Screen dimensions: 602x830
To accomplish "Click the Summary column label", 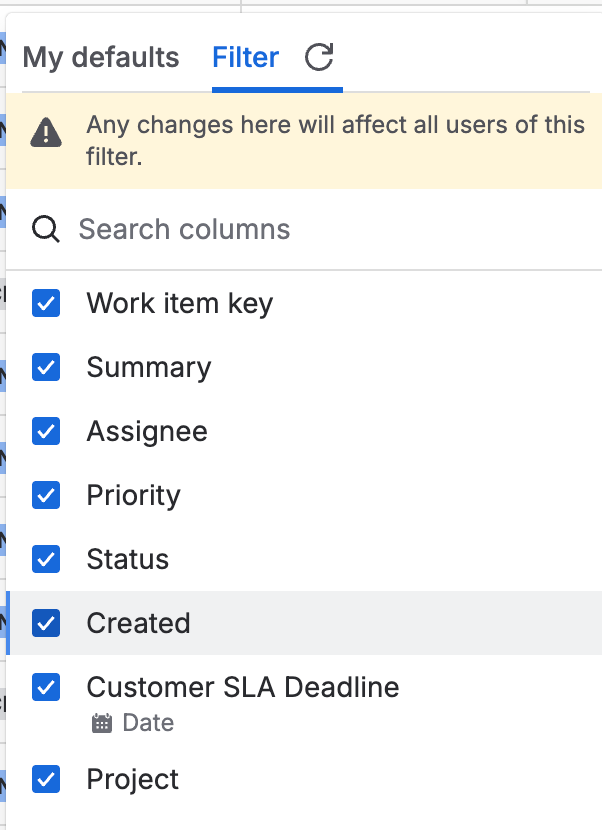I will tap(148, 367).
